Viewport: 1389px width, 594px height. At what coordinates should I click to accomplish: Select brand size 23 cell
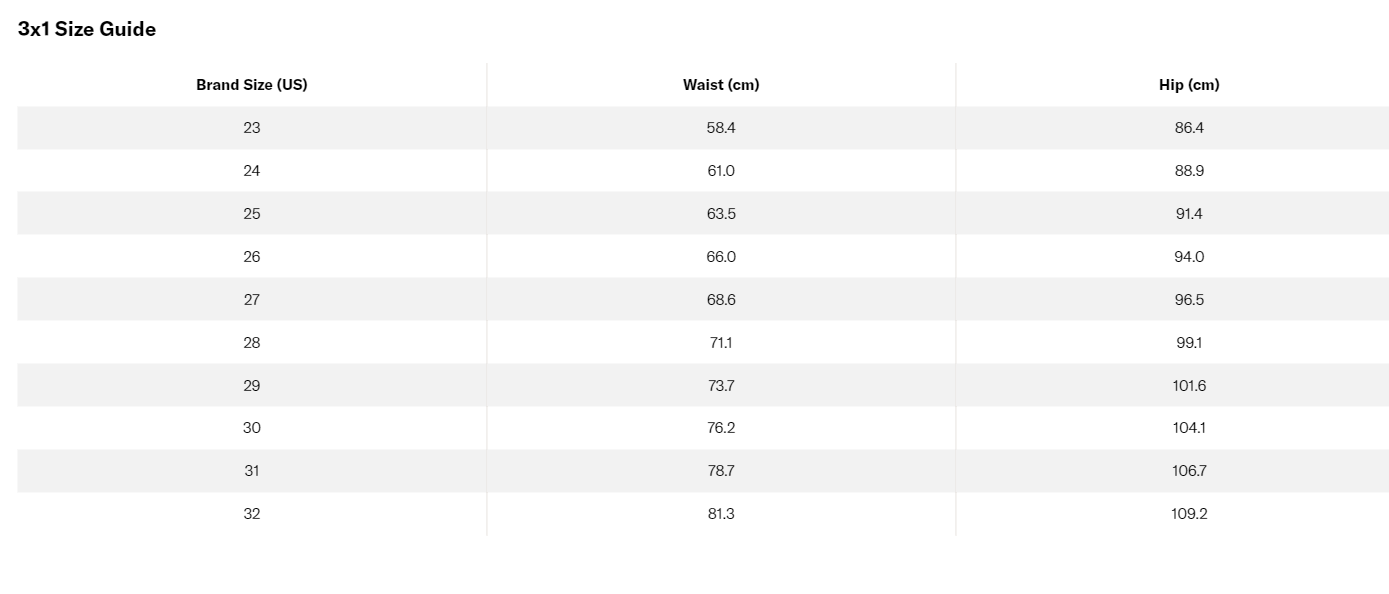251,128
